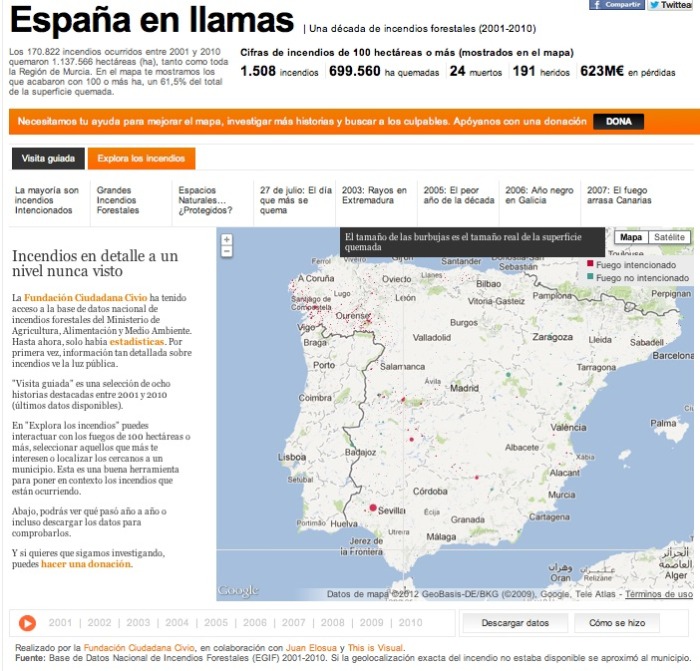This screenshot has width=700, height=671.
Task: Click the large red fire bubble near Sevilla
Action: tap(373, 508)
